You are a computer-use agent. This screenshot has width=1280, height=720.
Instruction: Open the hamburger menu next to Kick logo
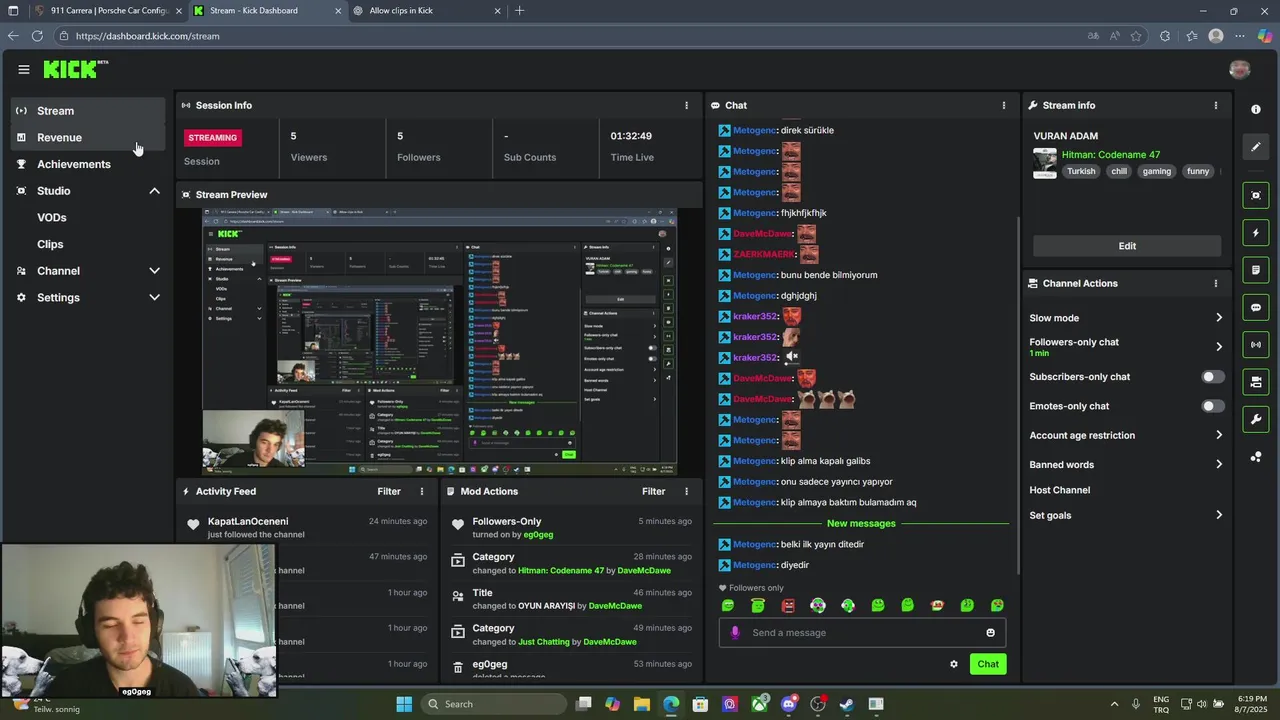23,69
